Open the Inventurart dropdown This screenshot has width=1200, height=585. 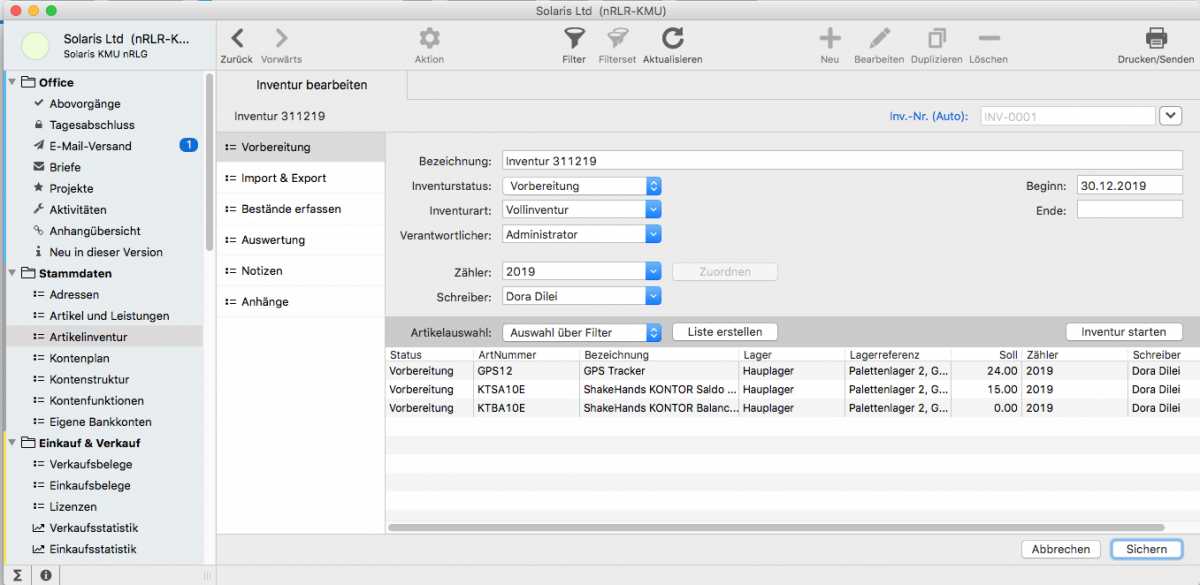tap(653, 210)
